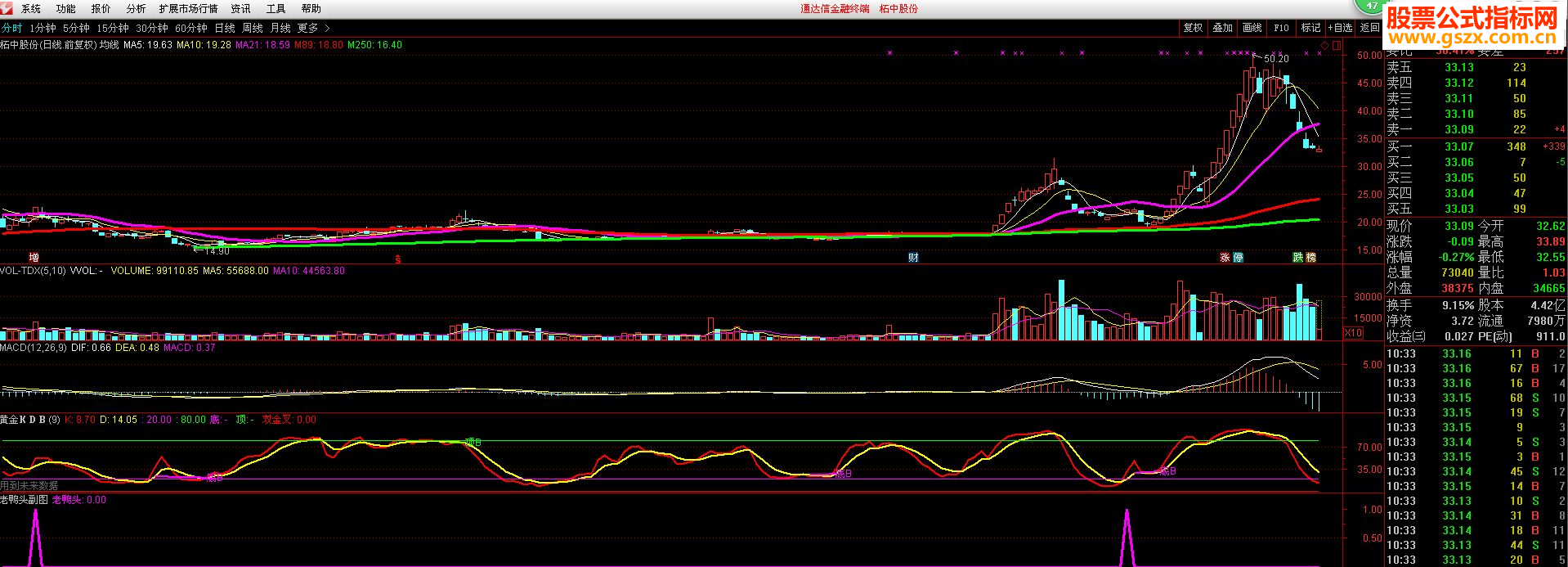Click the 通达信金融终端 title text

[x=835, y=9]
